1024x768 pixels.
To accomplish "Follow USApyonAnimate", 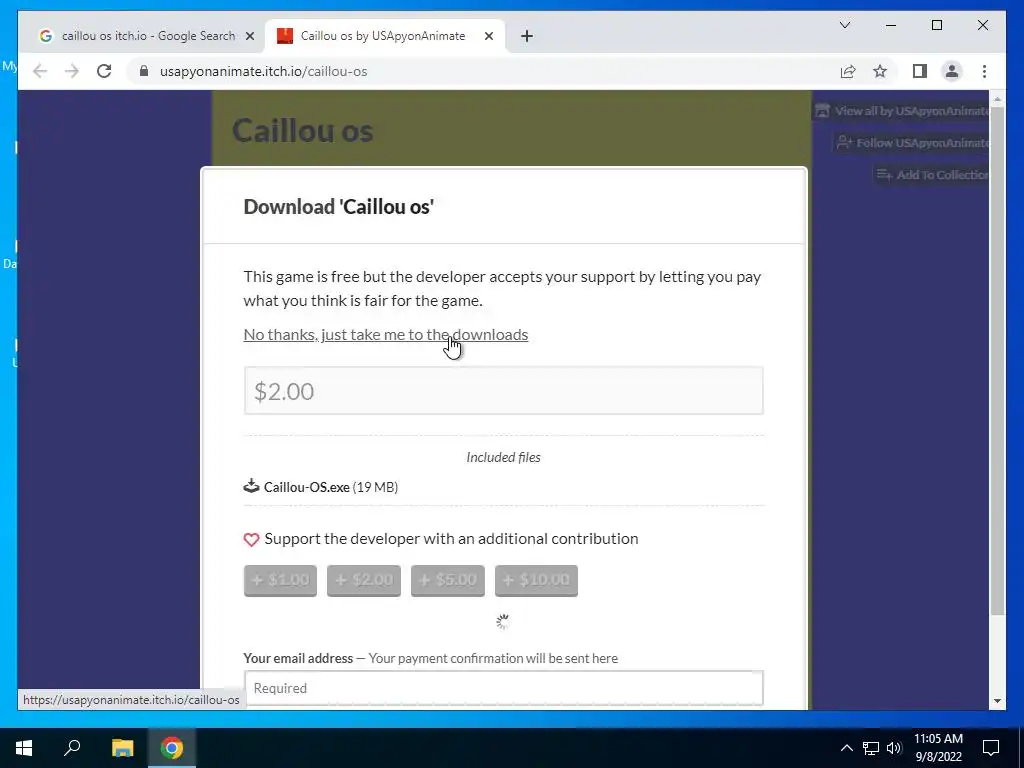I will [912, 142].
